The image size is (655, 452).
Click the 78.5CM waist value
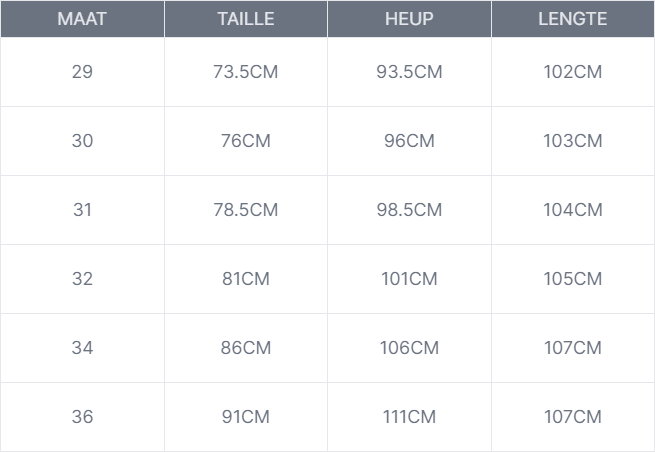click(x=246, y=210)
